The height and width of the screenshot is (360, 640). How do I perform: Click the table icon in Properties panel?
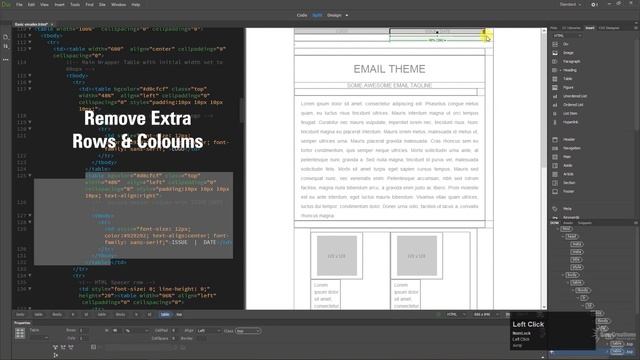click(x=20, y=333)
